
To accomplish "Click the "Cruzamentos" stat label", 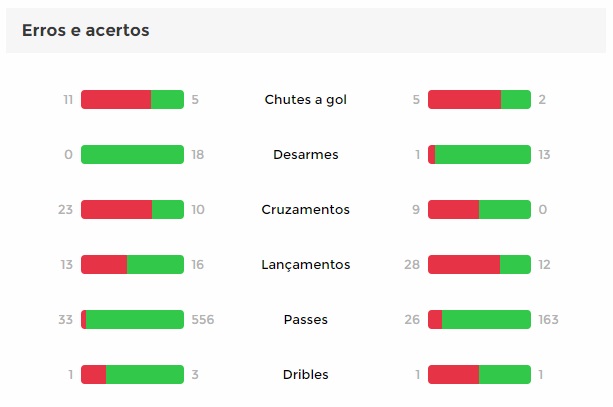I will pos(306,210).
